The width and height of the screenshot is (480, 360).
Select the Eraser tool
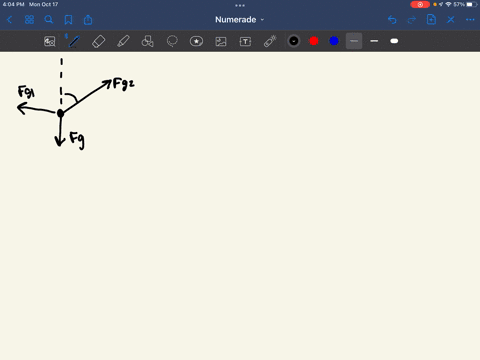click(98, 41)
